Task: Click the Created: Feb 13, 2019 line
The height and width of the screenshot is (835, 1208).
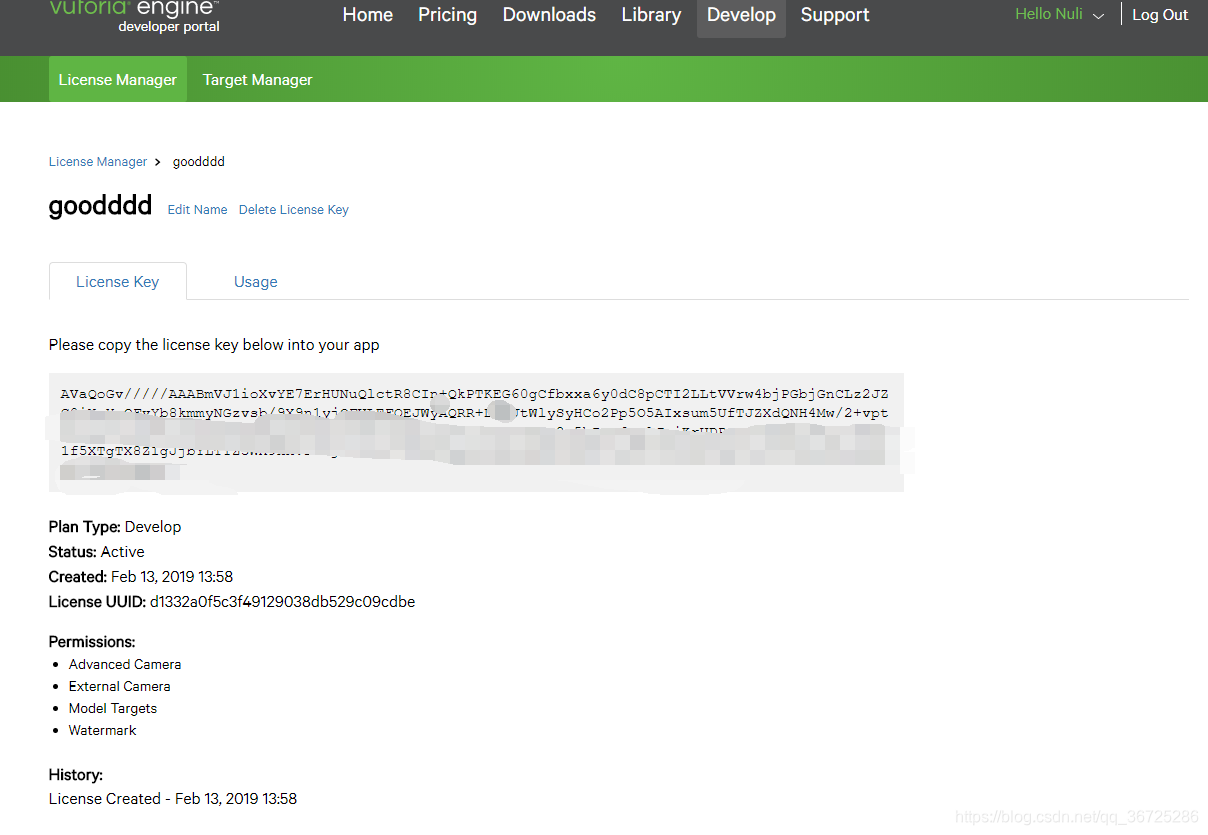Action: pos(141,576)
